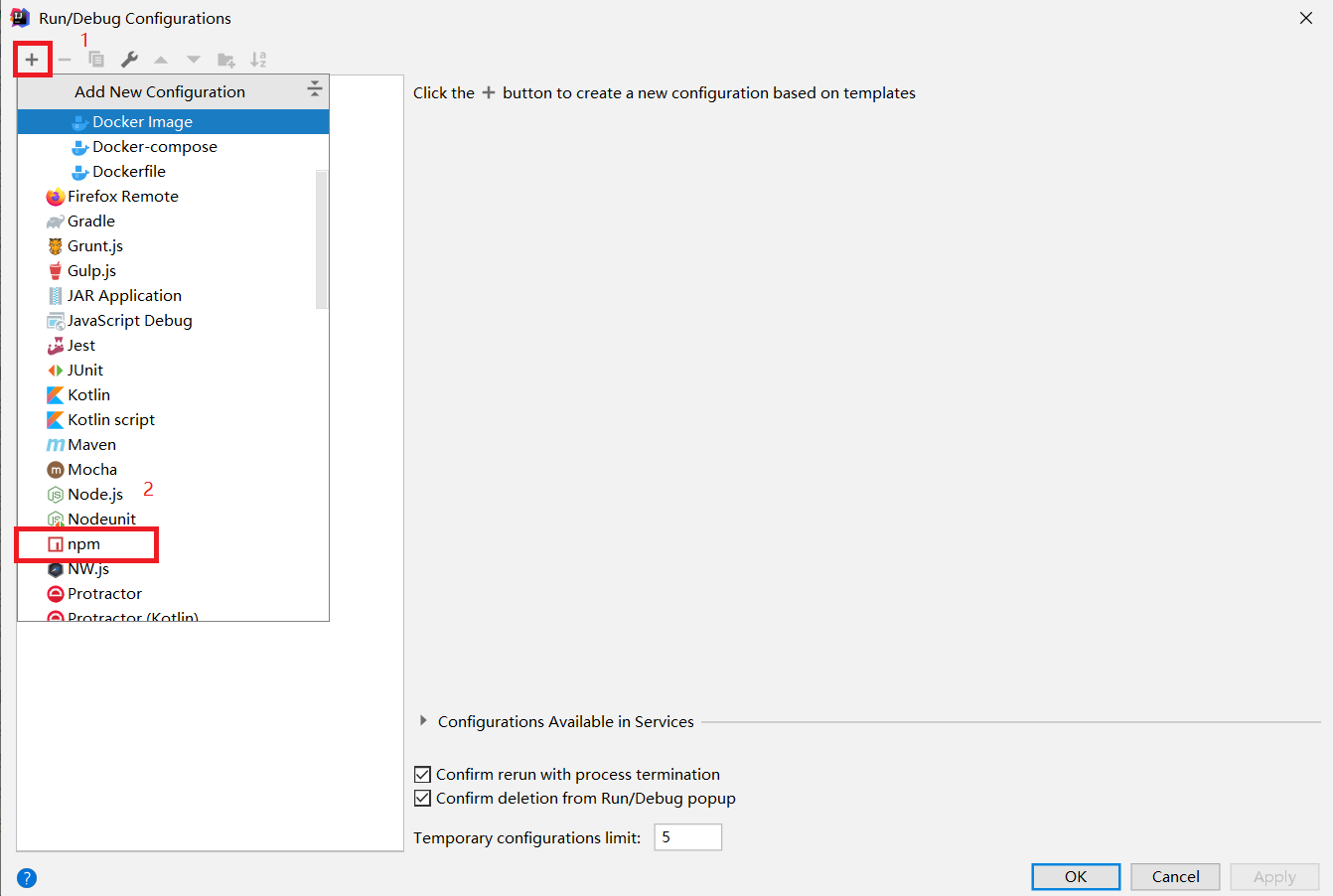1333x896 pixels.
Task: Click the Node.js hexagon icon
Action: [x=56, y=495]
